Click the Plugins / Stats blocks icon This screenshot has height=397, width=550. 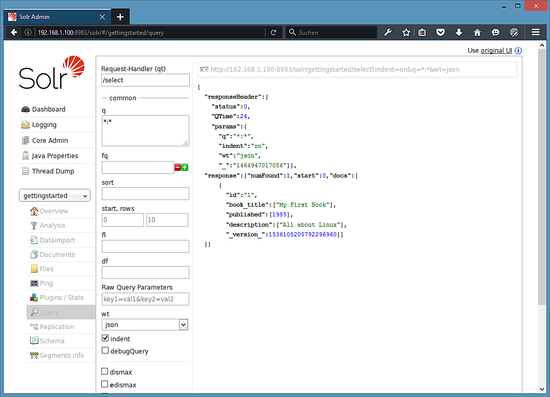tap(34, 298)
